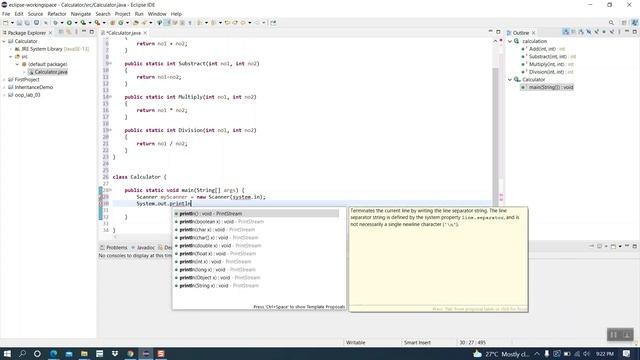Collapse the Calculator project in Package Explorer
The image size is (640, 360).
[4, 41]
